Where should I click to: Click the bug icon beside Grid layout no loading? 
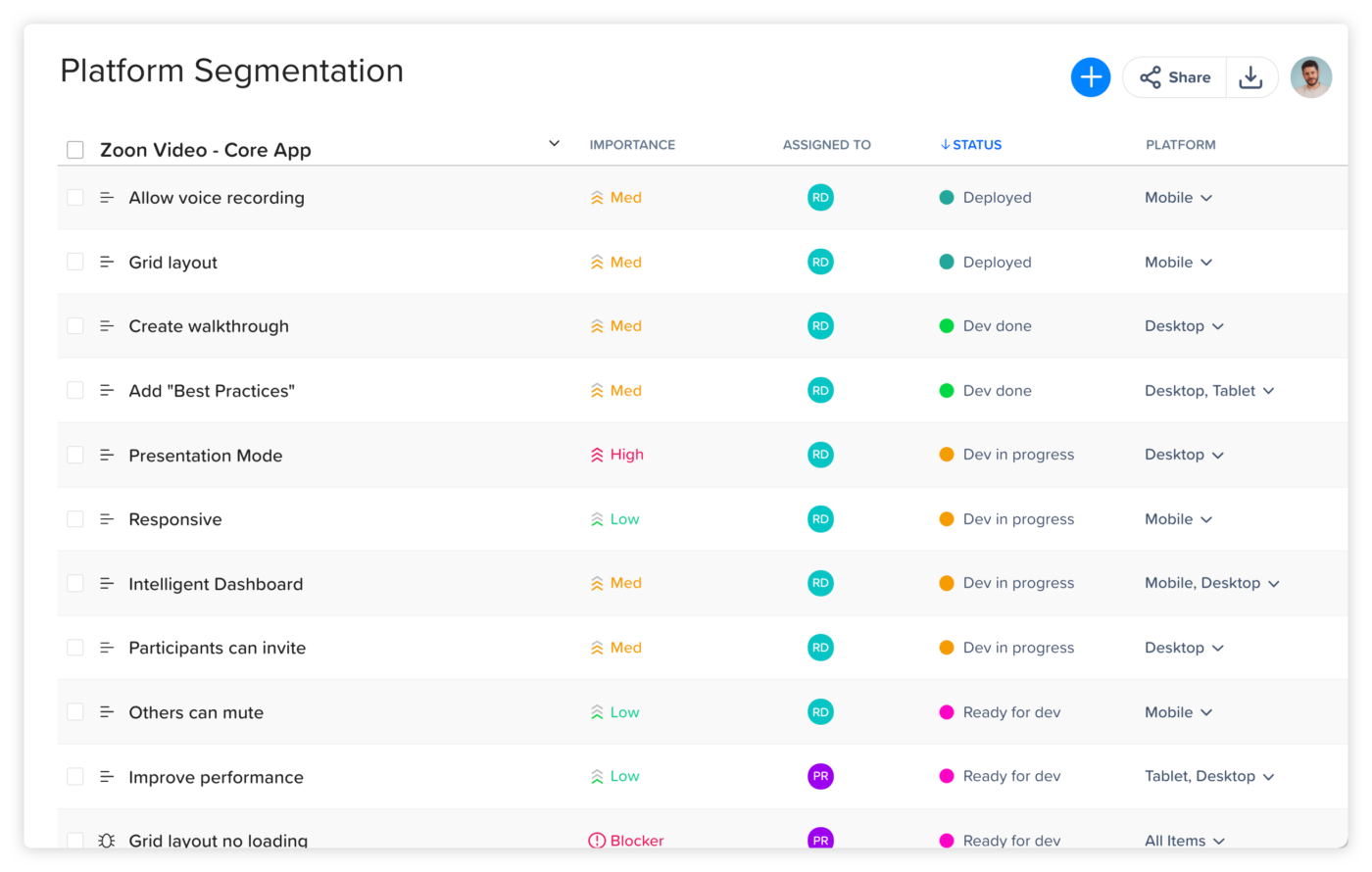[x=107, y=840]
